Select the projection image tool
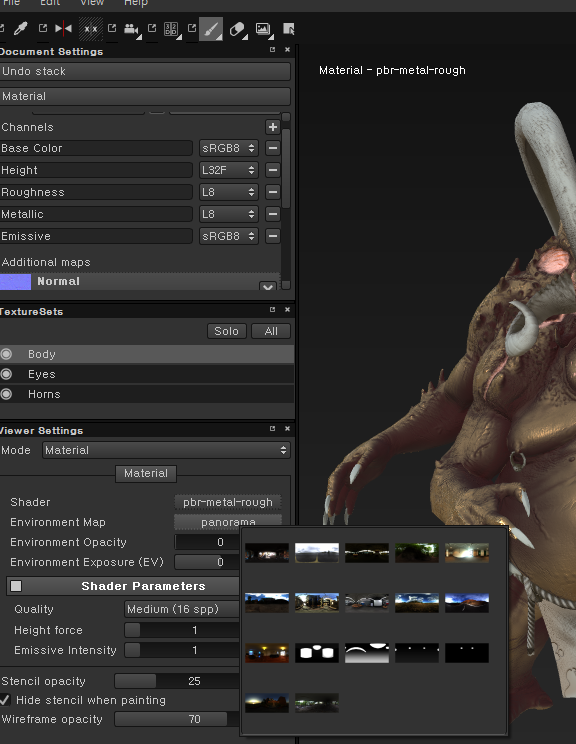Screen dimensions: 576x744 click(x=263, y=29)
